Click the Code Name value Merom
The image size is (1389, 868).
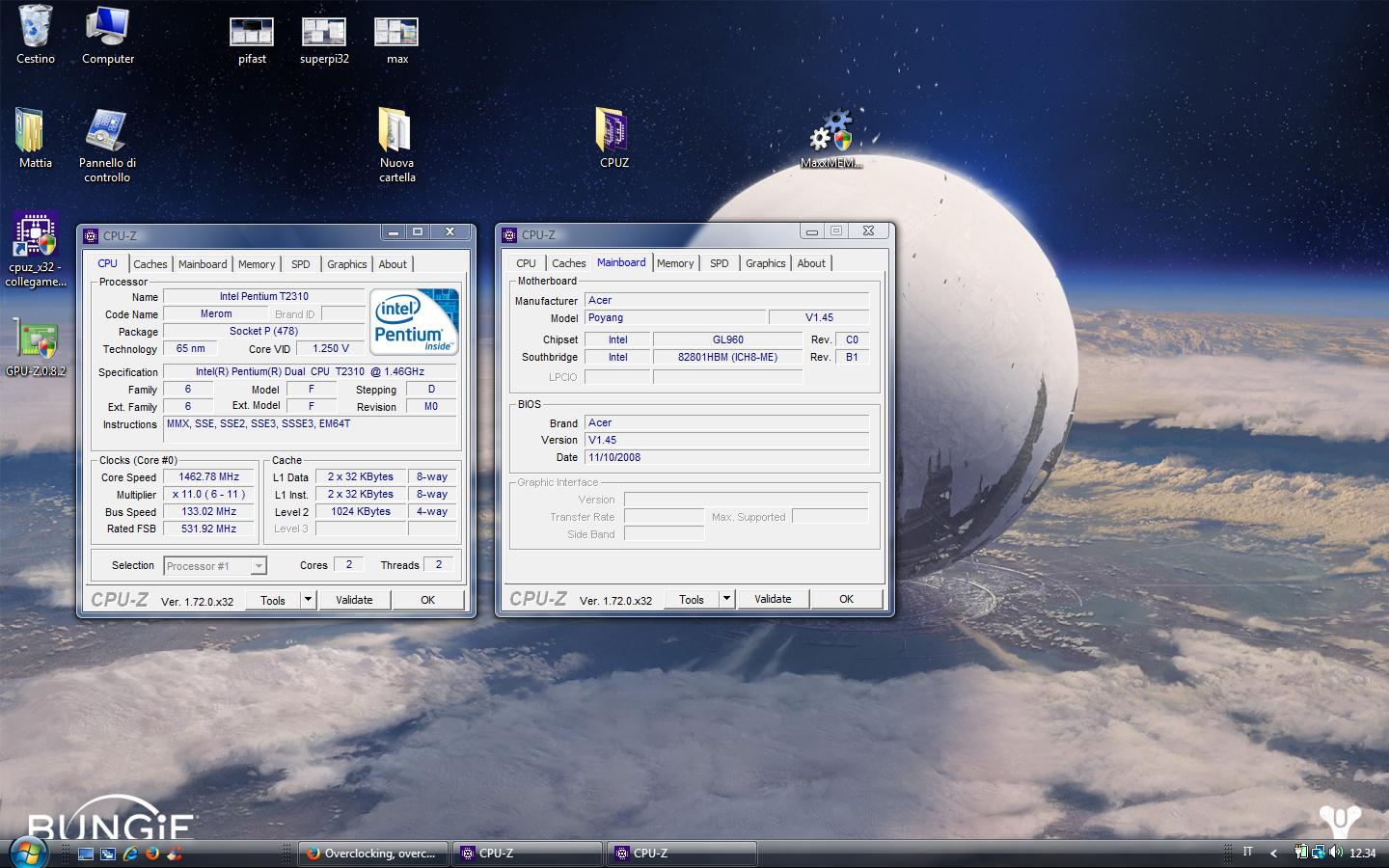(x=216, y=313)
